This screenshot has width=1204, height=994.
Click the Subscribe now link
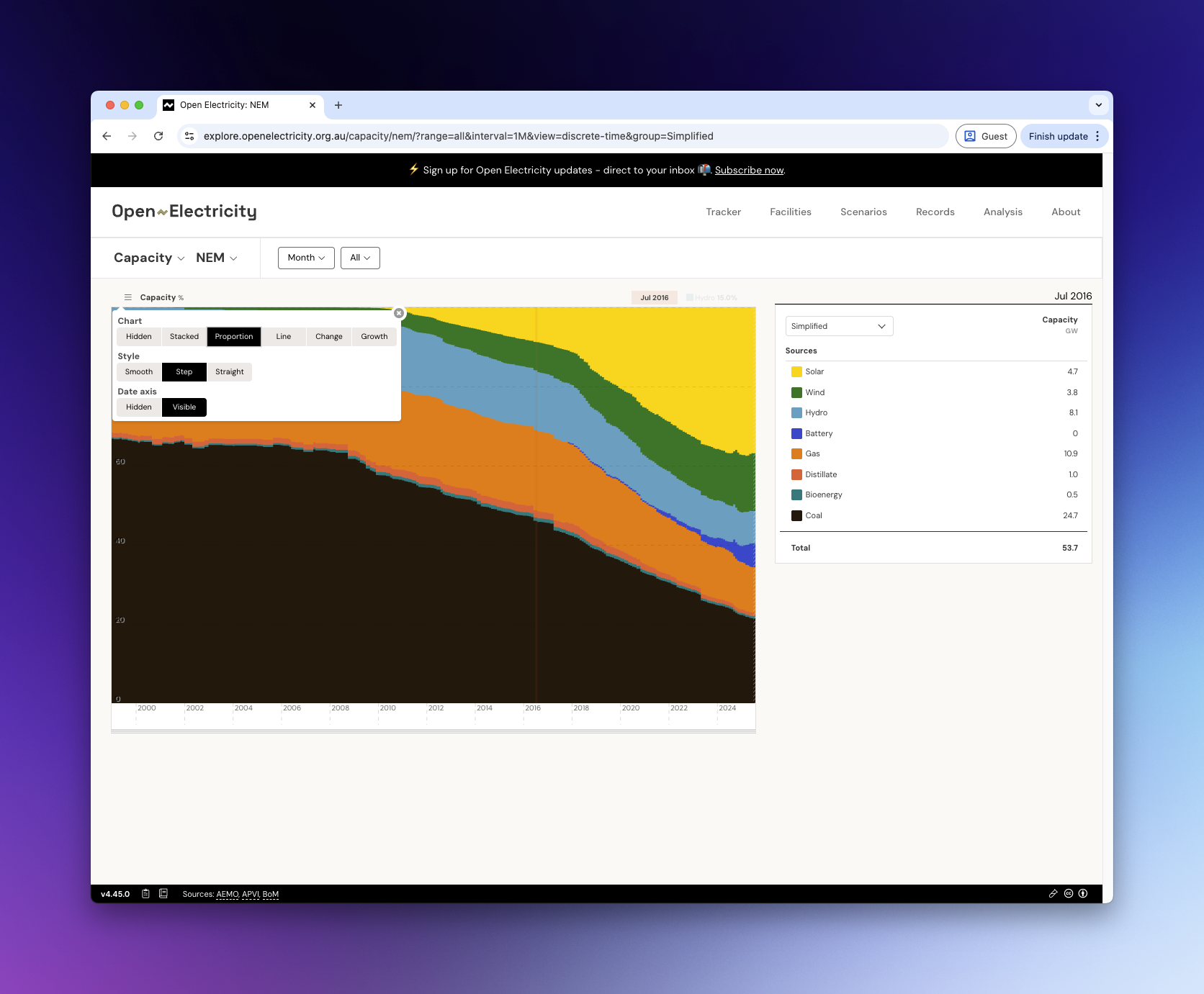[749, 171]
